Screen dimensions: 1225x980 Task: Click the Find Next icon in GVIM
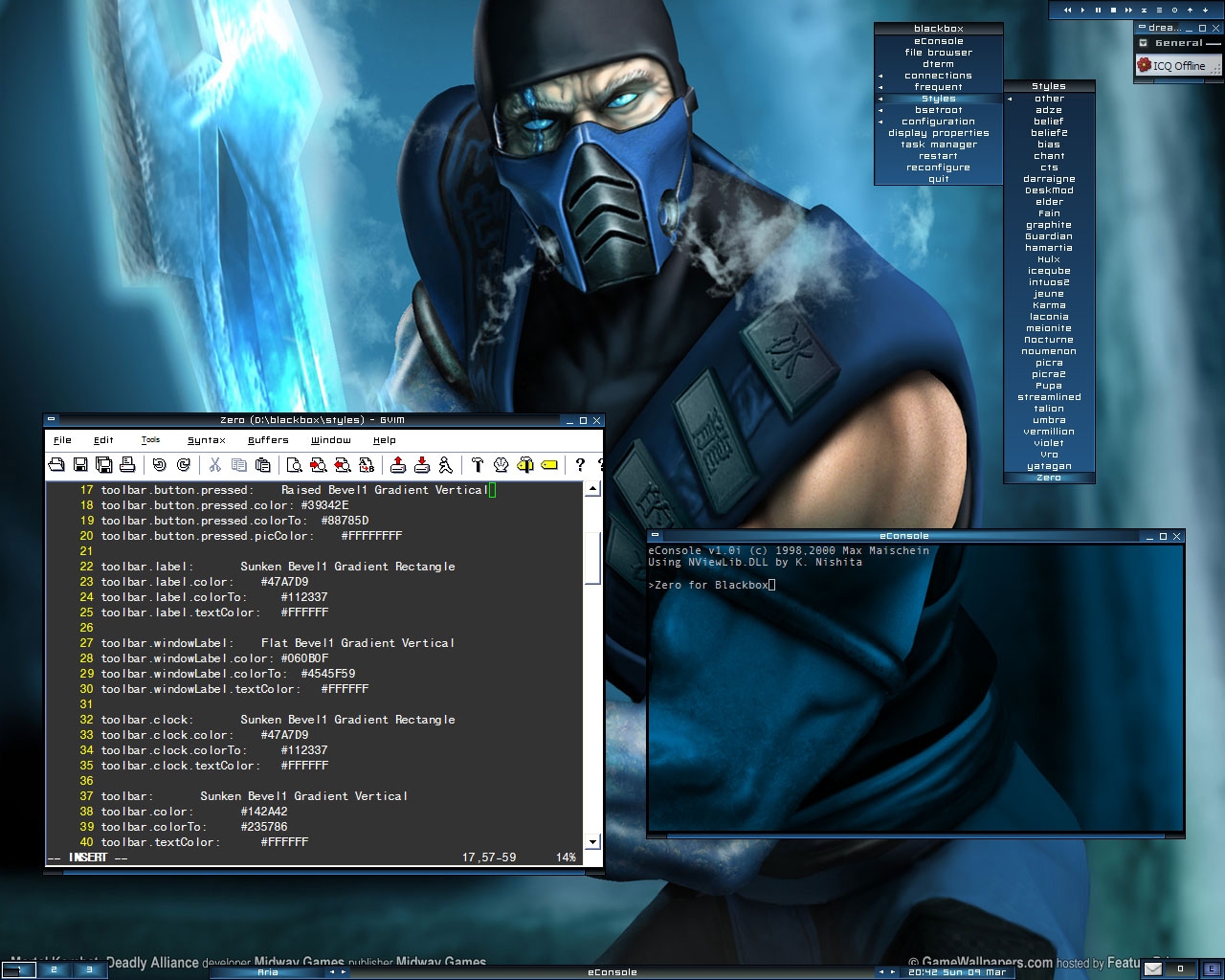(319, 465)
